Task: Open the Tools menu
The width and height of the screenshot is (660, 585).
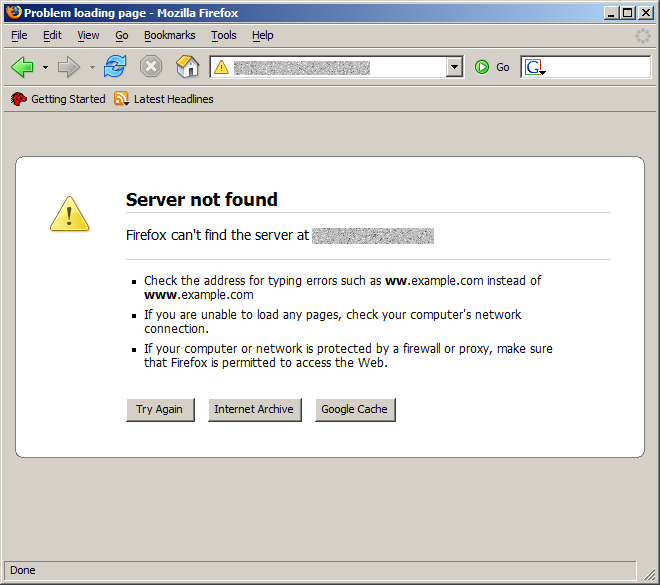Action: 224,35
